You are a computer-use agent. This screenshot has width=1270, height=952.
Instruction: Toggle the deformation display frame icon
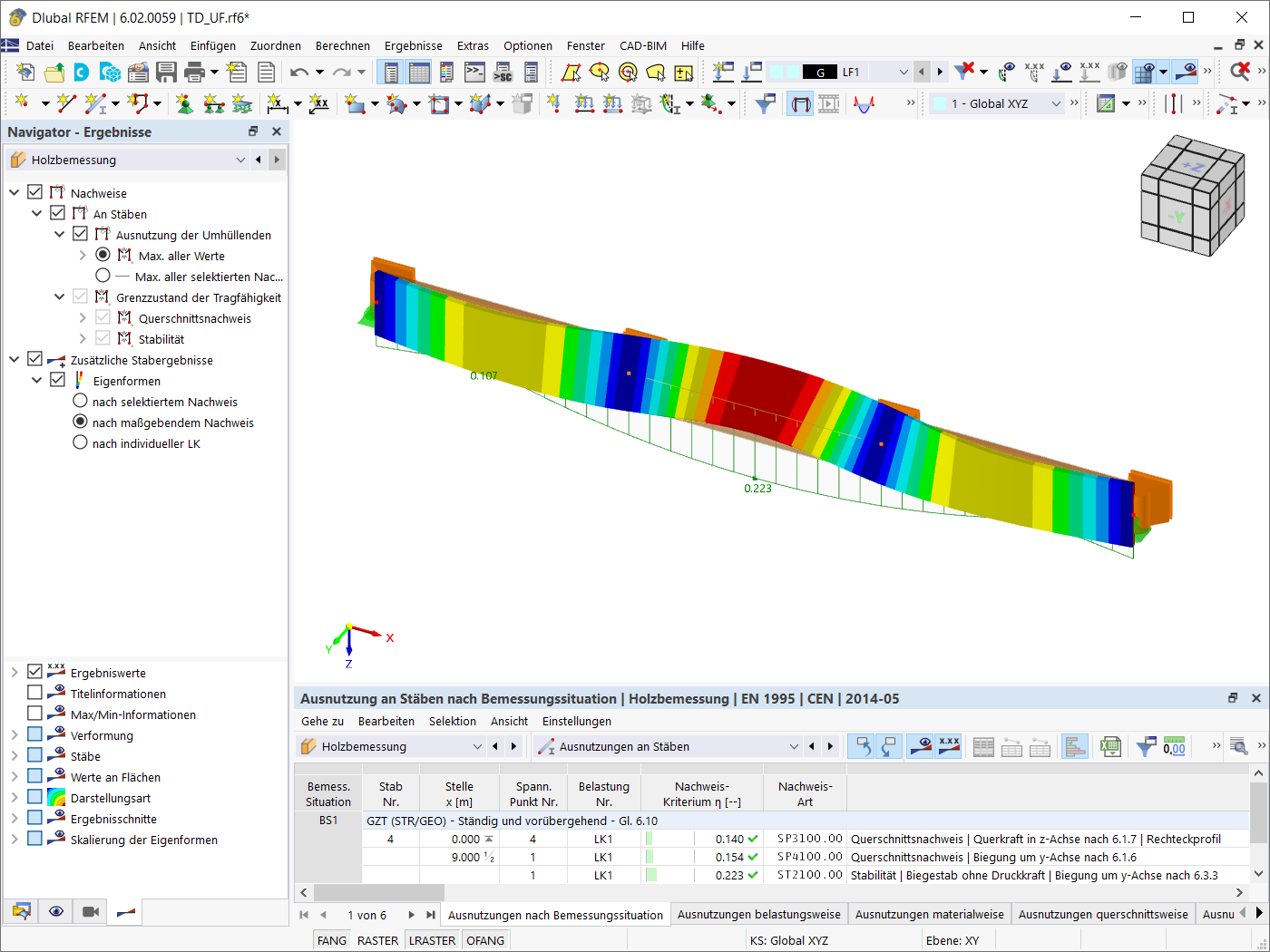coord(800,103)
